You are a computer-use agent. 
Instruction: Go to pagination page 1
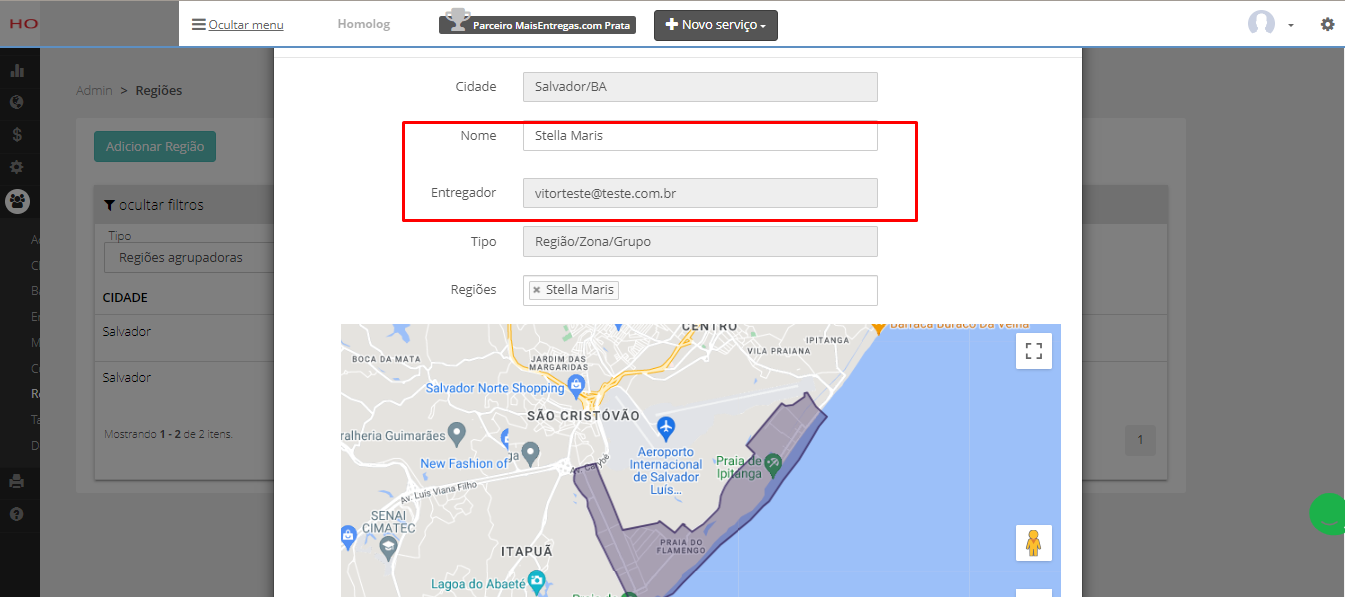tap(1140, 441)
